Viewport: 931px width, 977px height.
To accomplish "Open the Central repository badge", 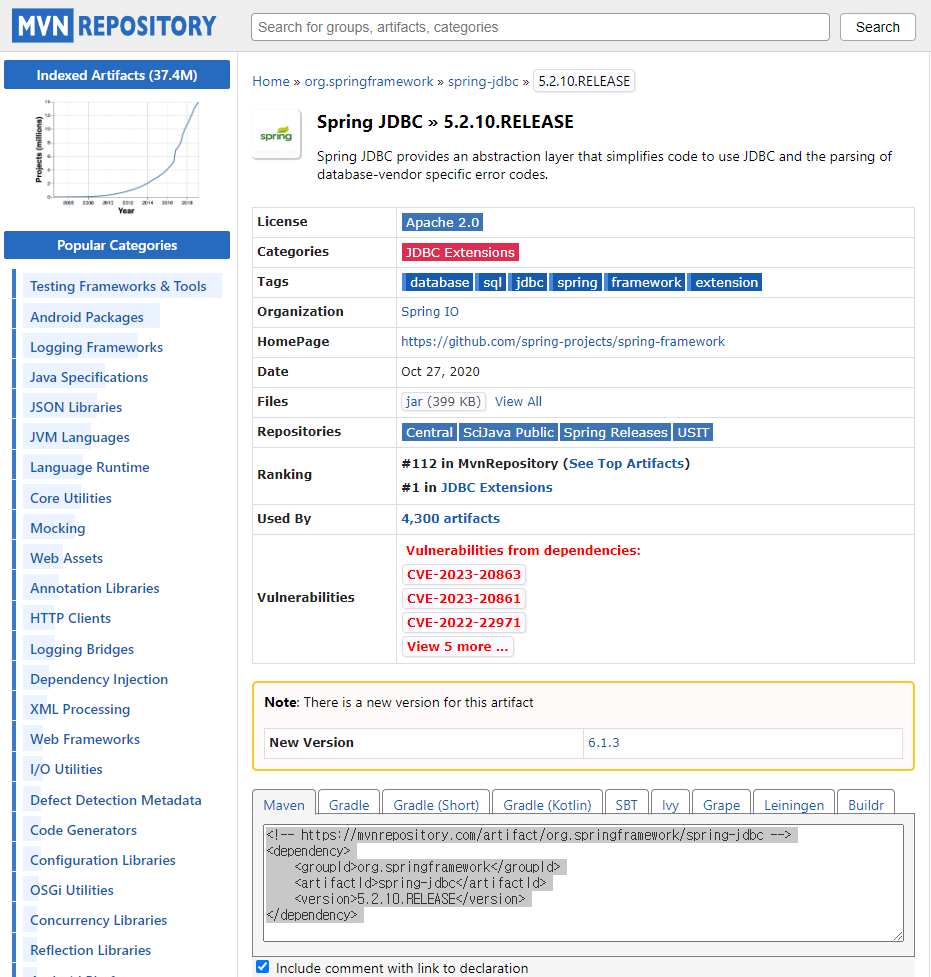I will [x=429, y=432].
